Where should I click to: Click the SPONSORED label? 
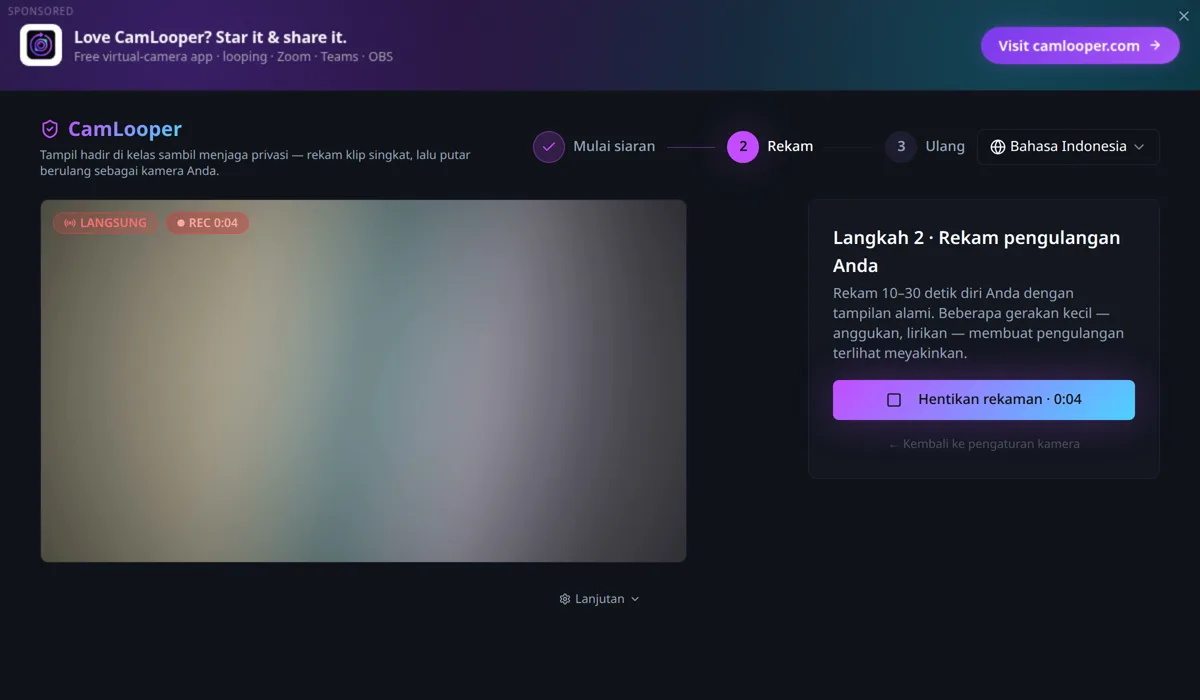pyautogui.click(x=41, y=11)
